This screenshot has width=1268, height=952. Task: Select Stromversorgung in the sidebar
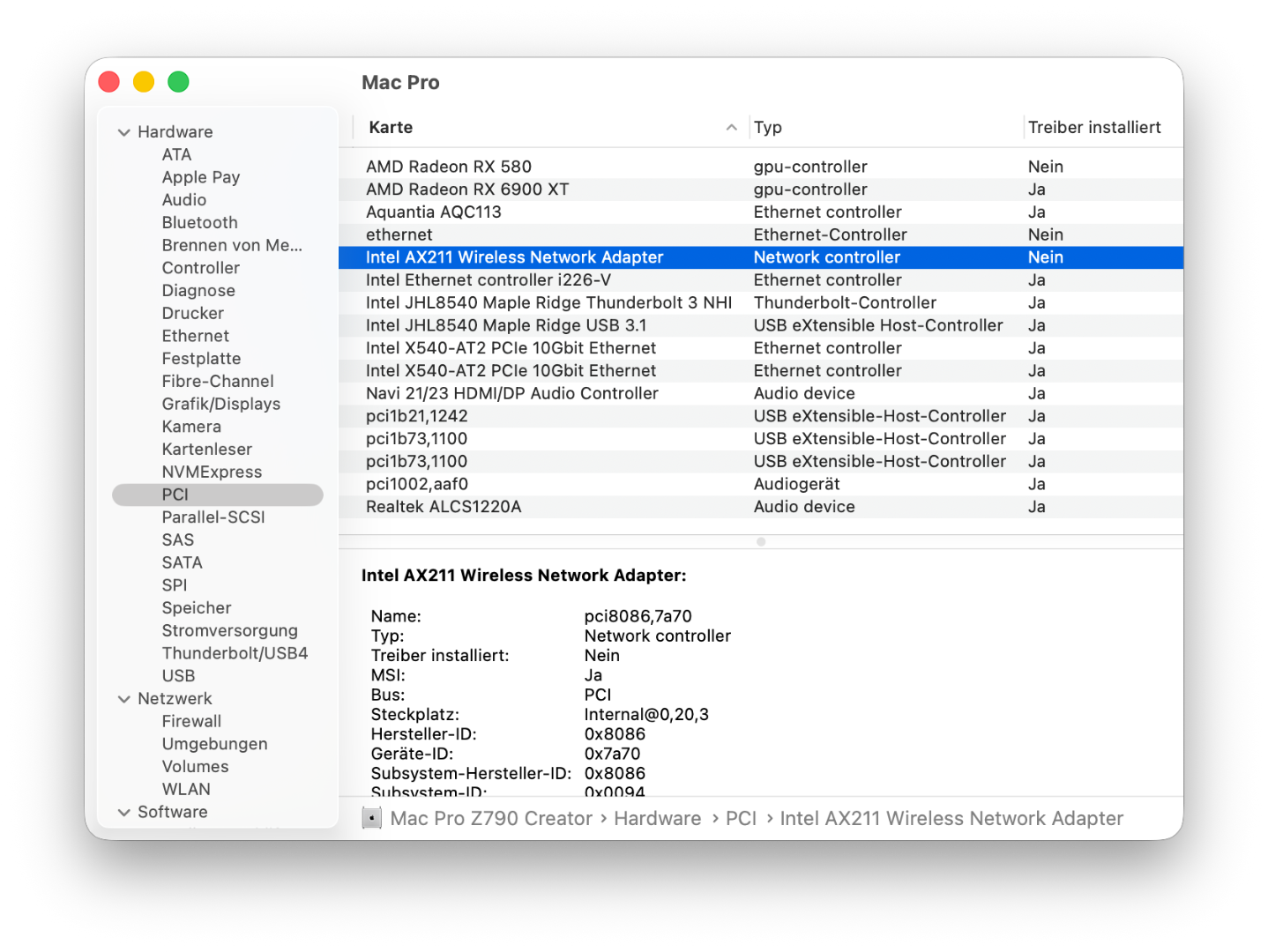coord(230,631)
